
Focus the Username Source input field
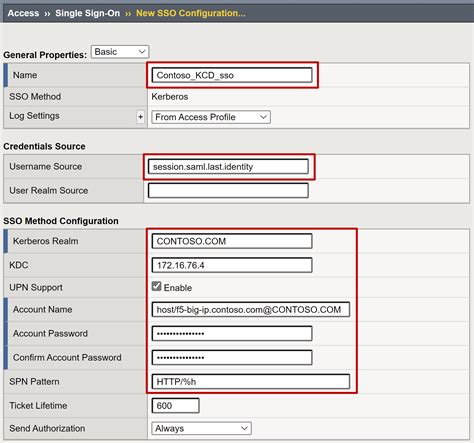coord(228,167)
